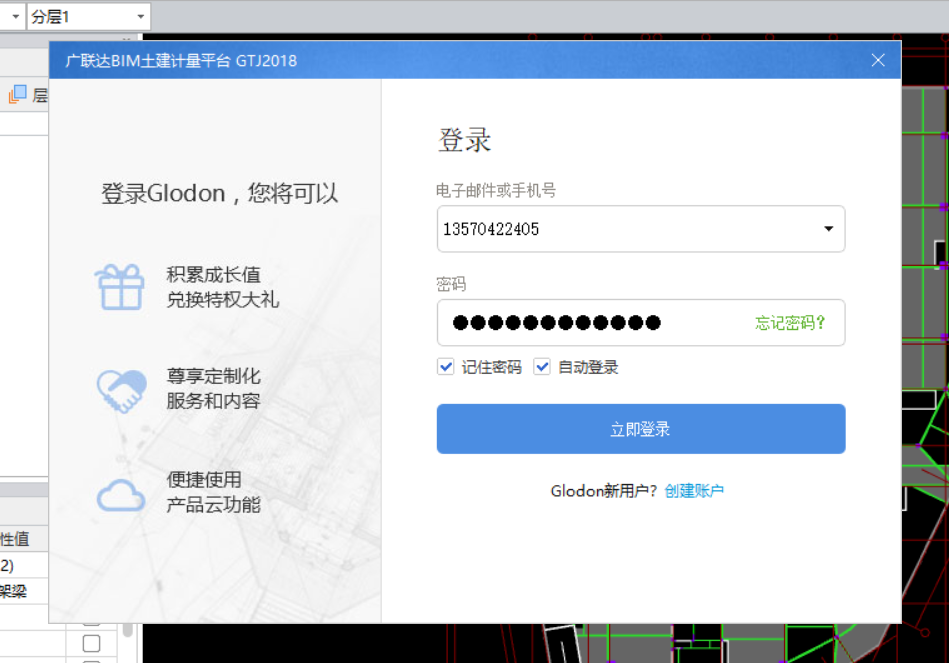The width and height of the screenshot is (949, 663).
Task: Click the dialog title 广联达BIM土建计量平台 GTJ2018
Action: pyautogui.click(x=181, y=61)
